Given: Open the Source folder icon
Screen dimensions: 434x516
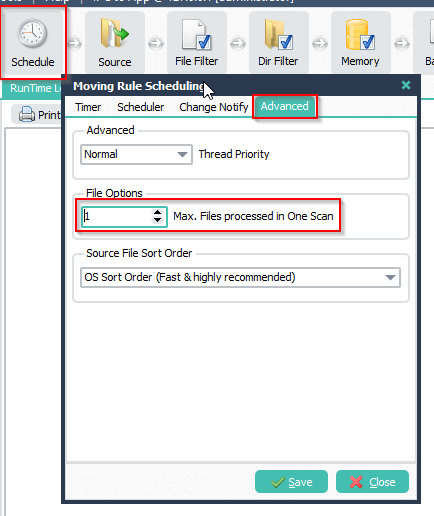Looking at the screenshot, I should coord(114,33).
